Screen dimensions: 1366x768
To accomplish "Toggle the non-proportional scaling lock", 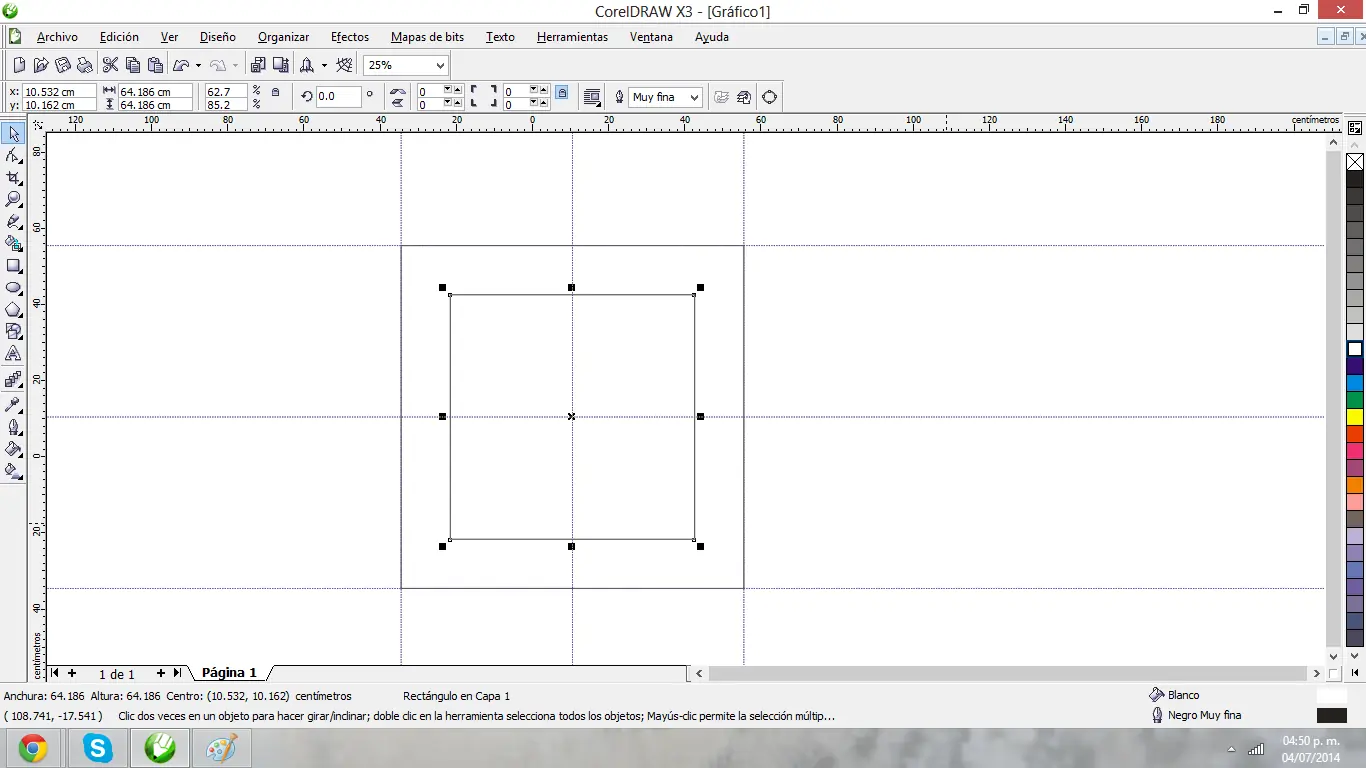I will tap(276, 92).
